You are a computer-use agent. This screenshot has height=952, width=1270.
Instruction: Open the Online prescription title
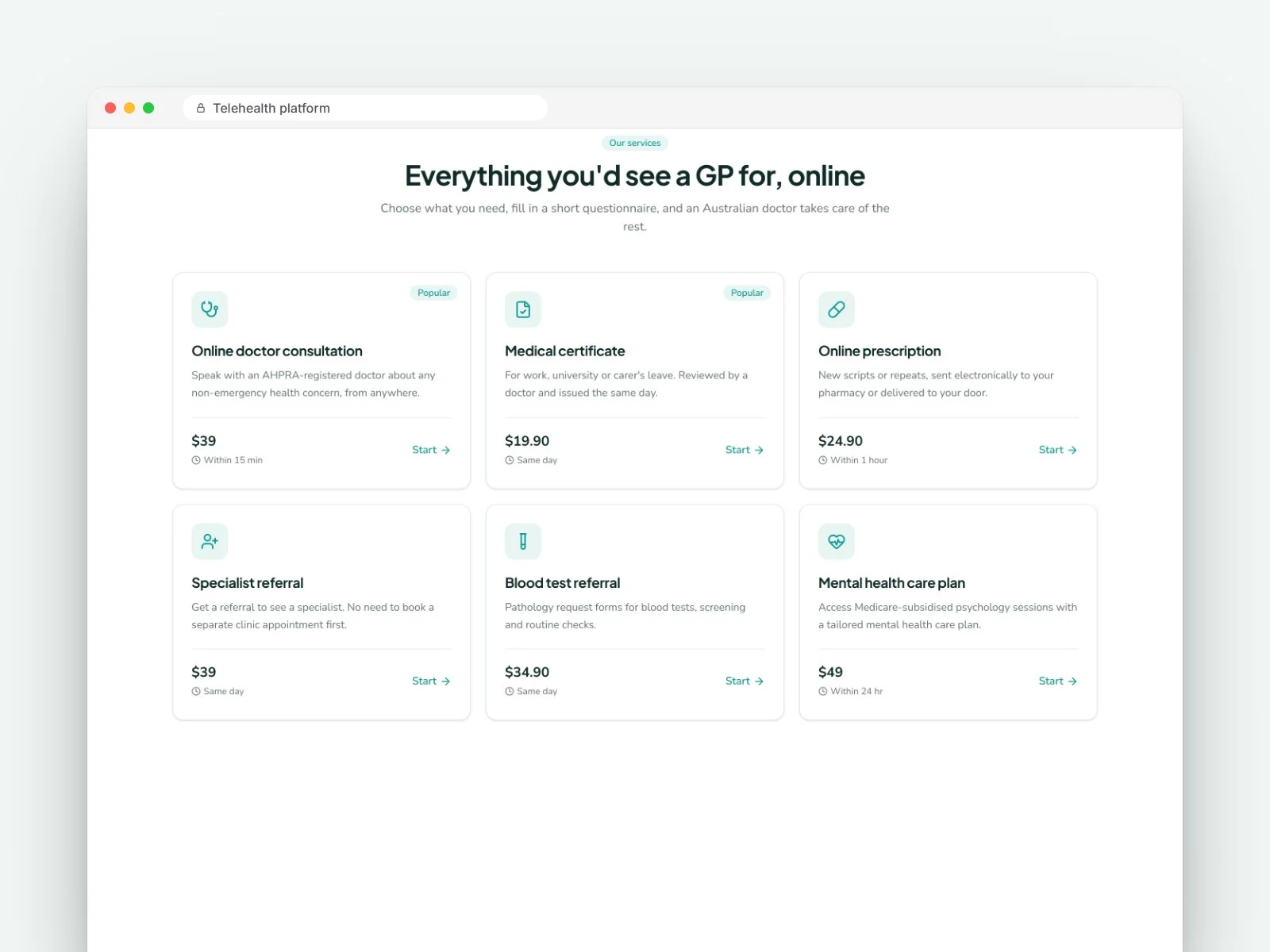[879, 351]
